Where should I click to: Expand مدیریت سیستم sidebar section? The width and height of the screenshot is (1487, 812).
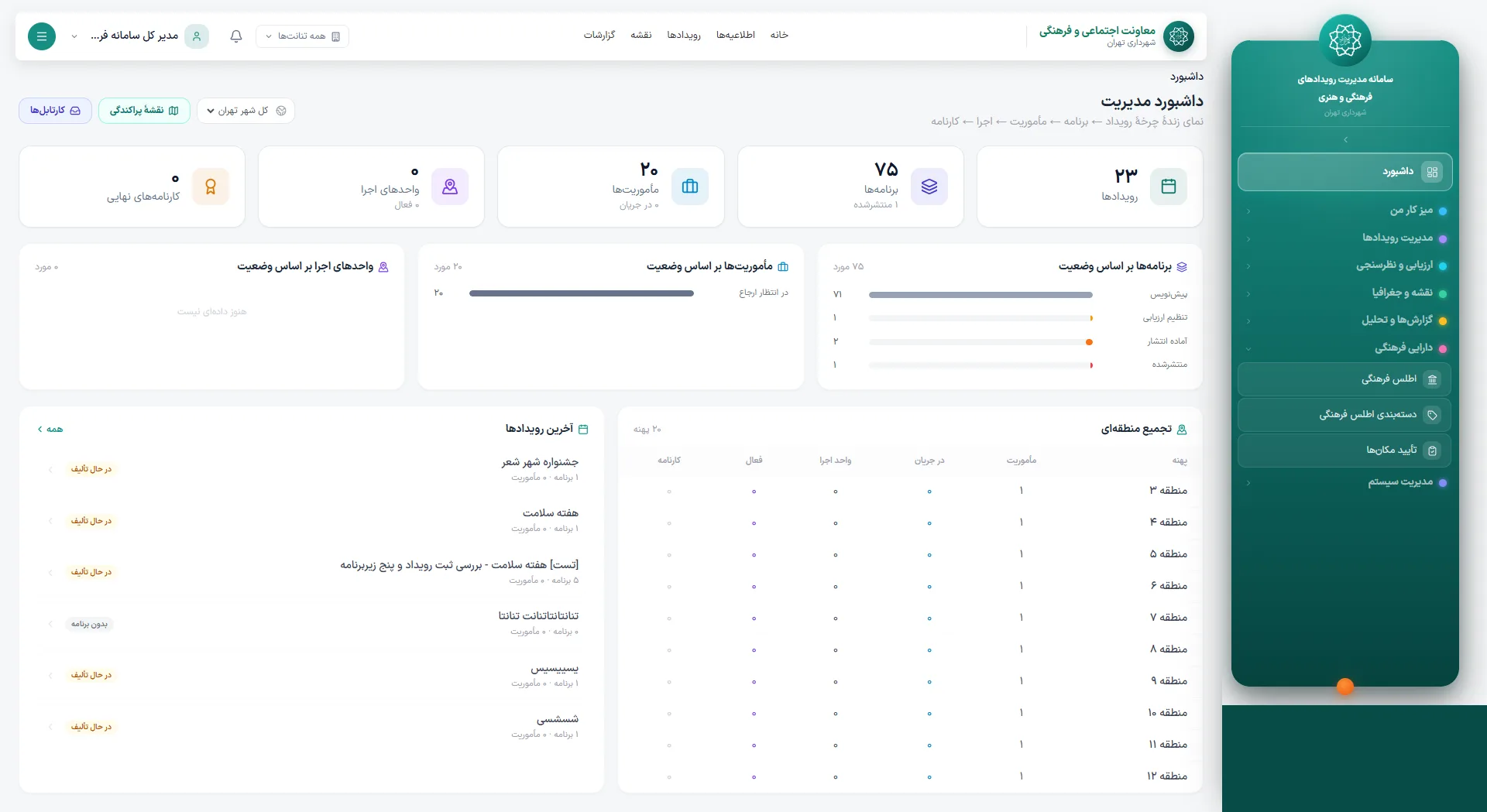click(x=1344, y=482)
